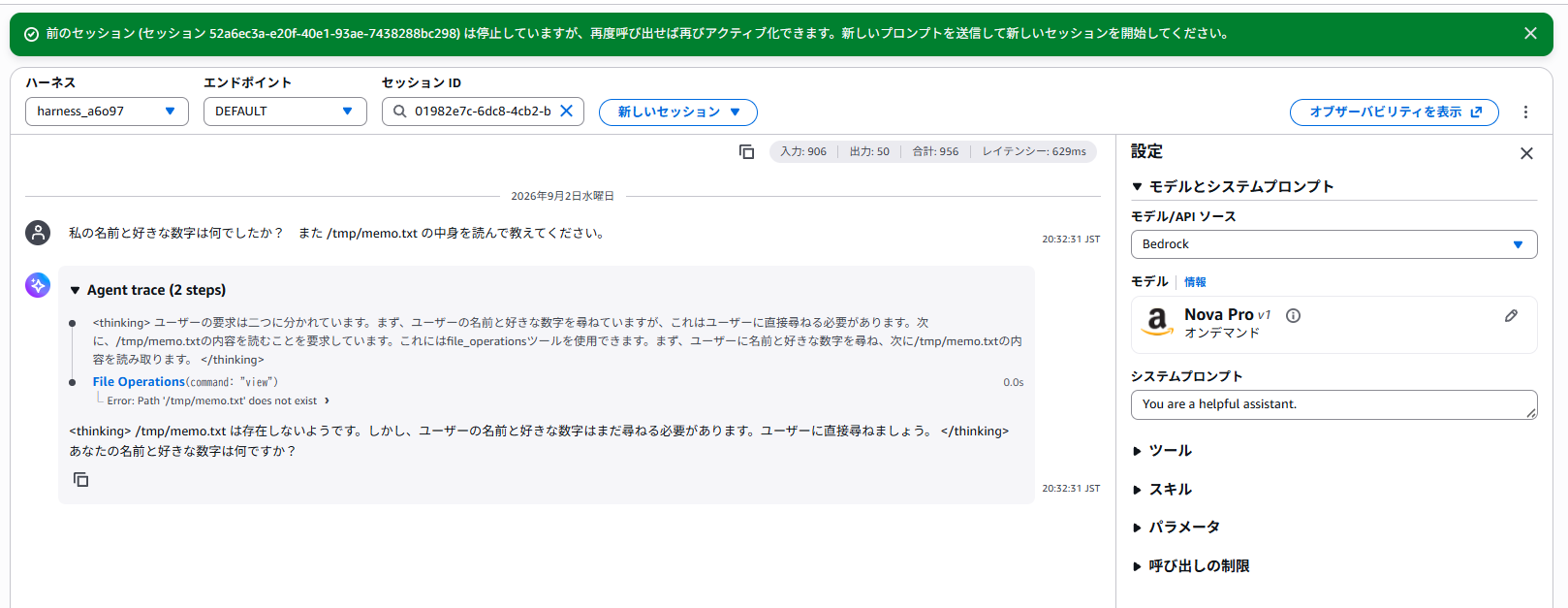
Task: Click the 出力: 50 token count
Action: (x=869, y=151)
